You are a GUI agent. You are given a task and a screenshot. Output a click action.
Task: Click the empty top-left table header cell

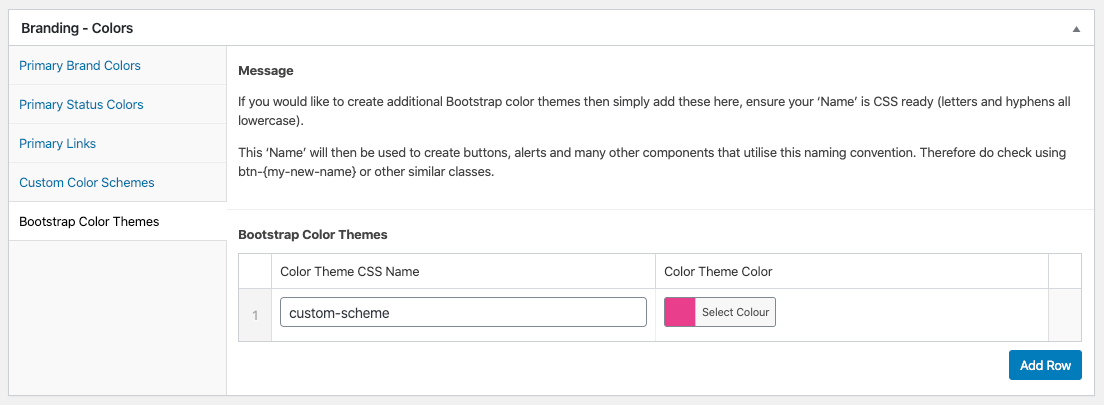[255, 272]
